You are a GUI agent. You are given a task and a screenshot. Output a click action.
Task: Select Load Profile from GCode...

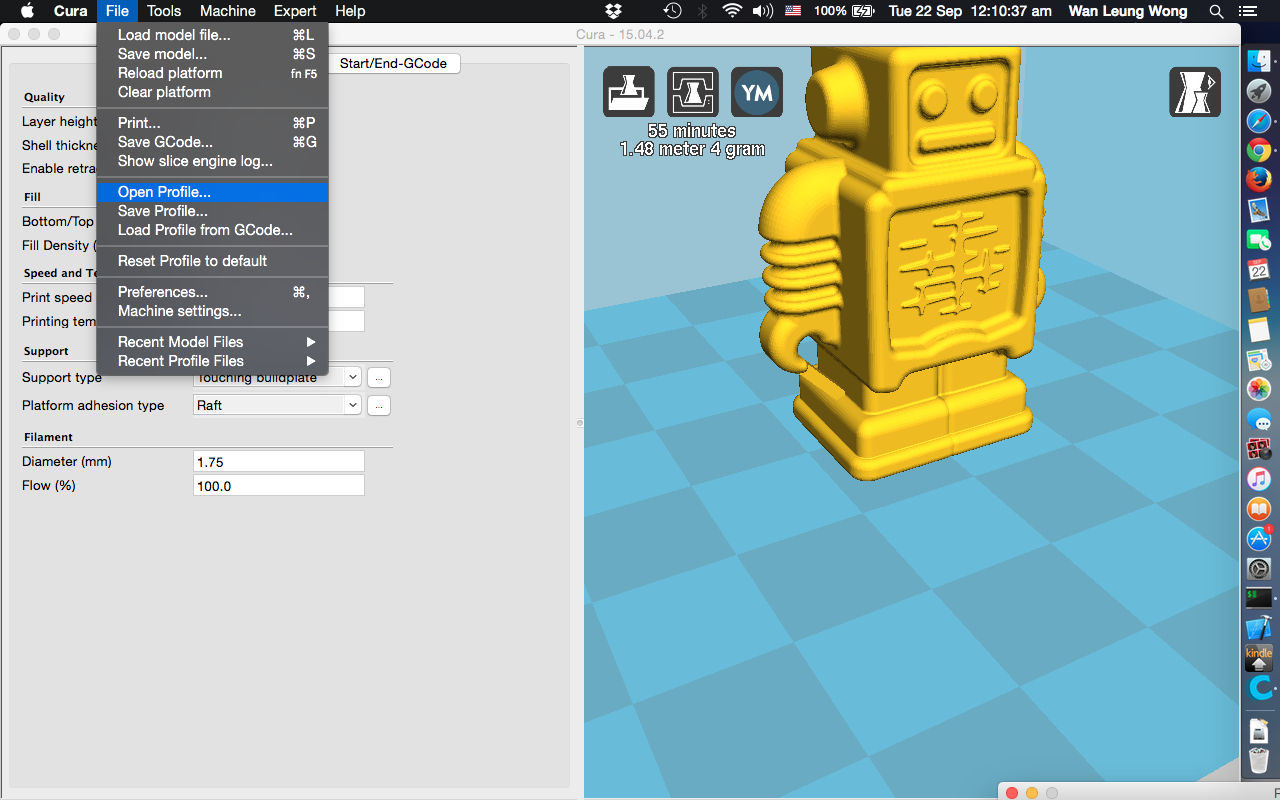pos(212,230)
